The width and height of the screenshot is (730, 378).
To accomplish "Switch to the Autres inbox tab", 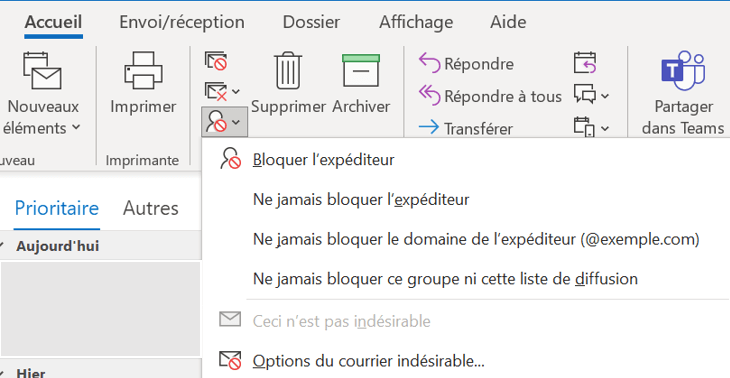I will tap(150, 208).
